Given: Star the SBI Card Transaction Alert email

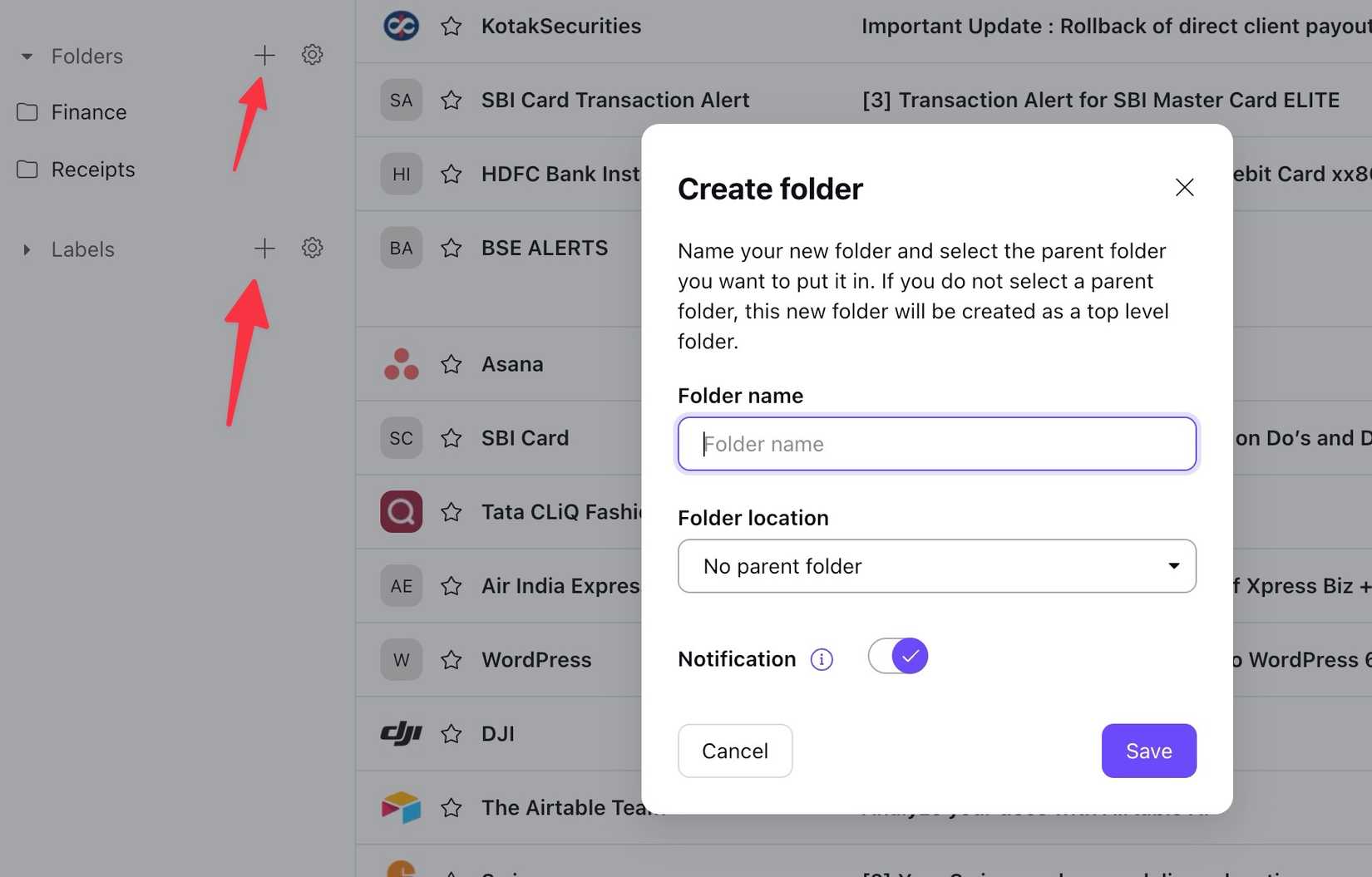Looking at the screenshot, I should (451, 100).
